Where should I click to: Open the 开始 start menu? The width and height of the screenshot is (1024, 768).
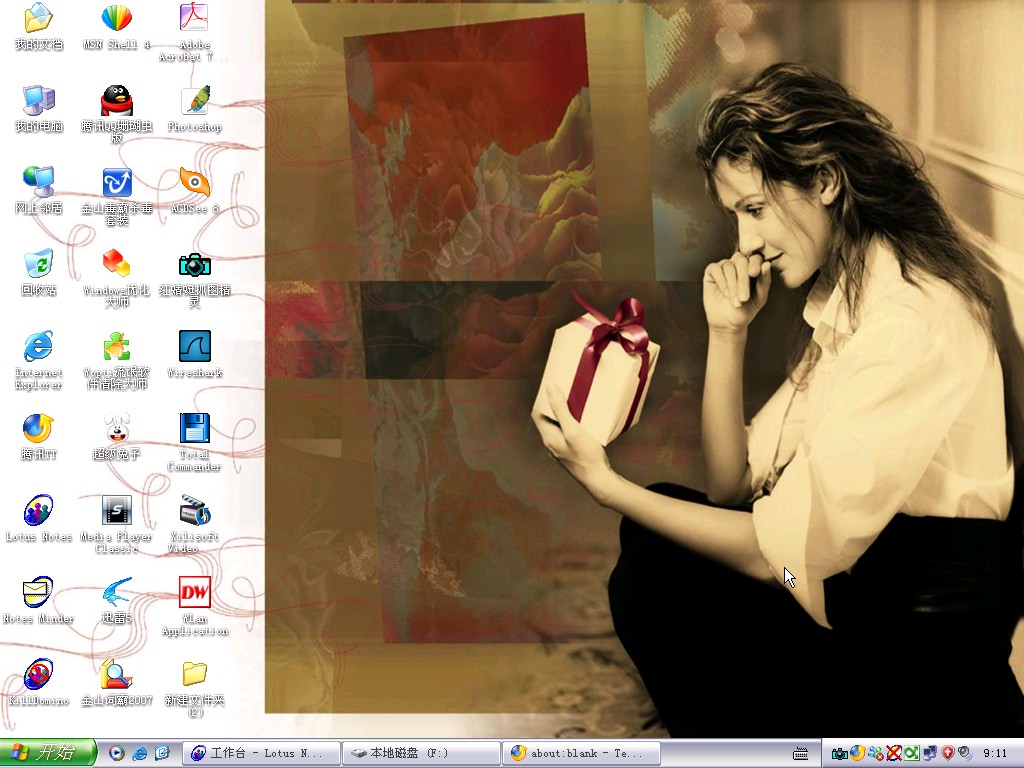pyautogui.click(x=48, y=753)
